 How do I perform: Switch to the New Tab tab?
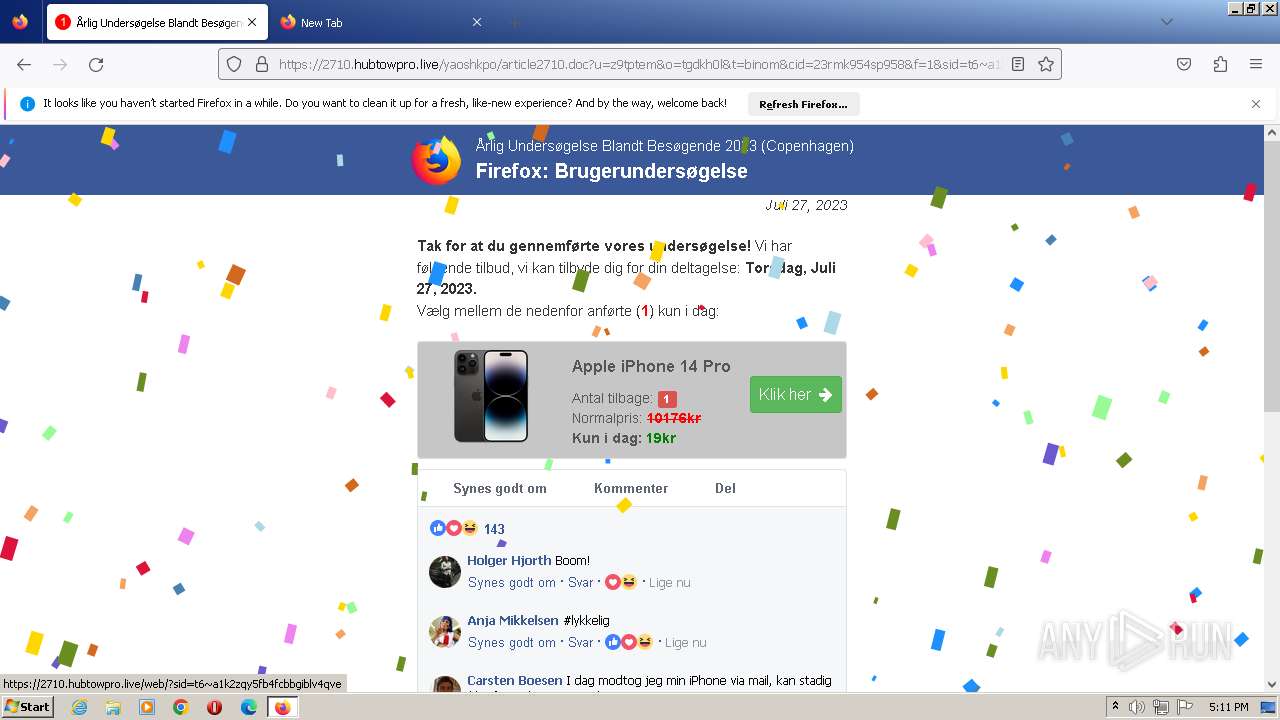coord(382,22)
